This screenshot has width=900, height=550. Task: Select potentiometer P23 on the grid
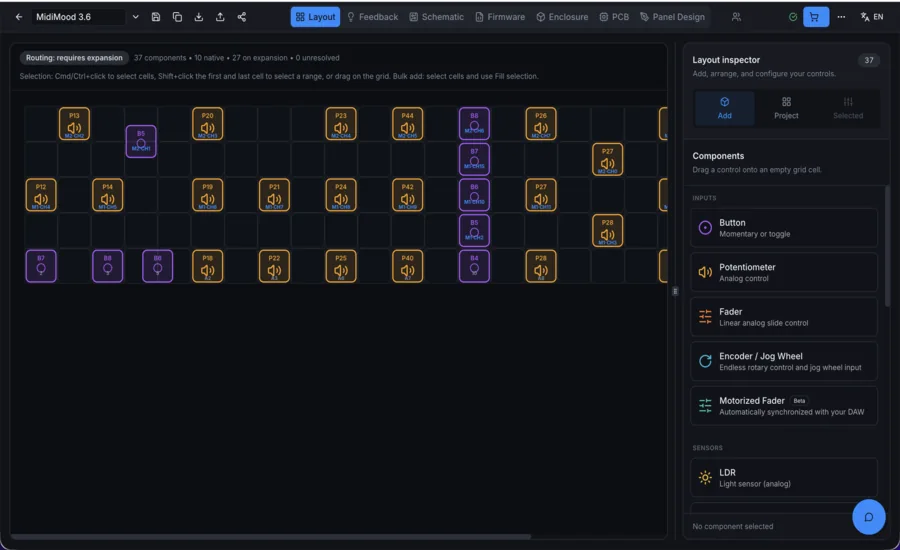coord(341,123)
